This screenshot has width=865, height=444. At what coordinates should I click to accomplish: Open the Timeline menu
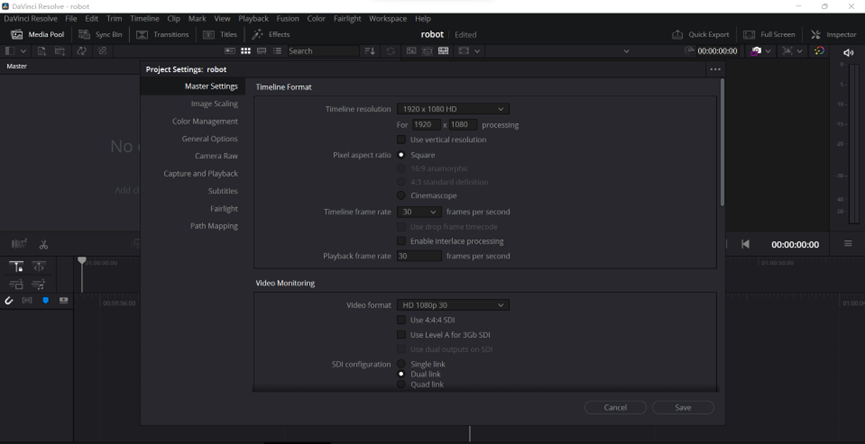(x=145, y=18)
